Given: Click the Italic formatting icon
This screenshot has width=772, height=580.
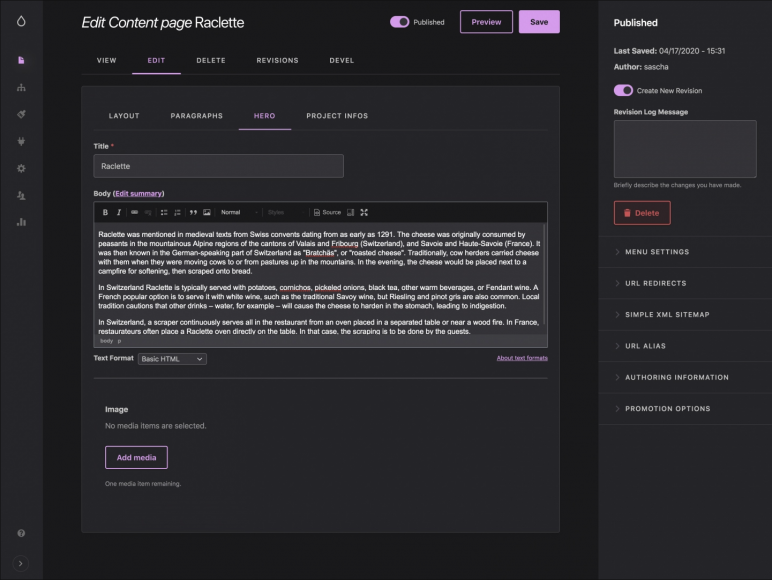Looking at the screenshot, I should click(118, 212).
